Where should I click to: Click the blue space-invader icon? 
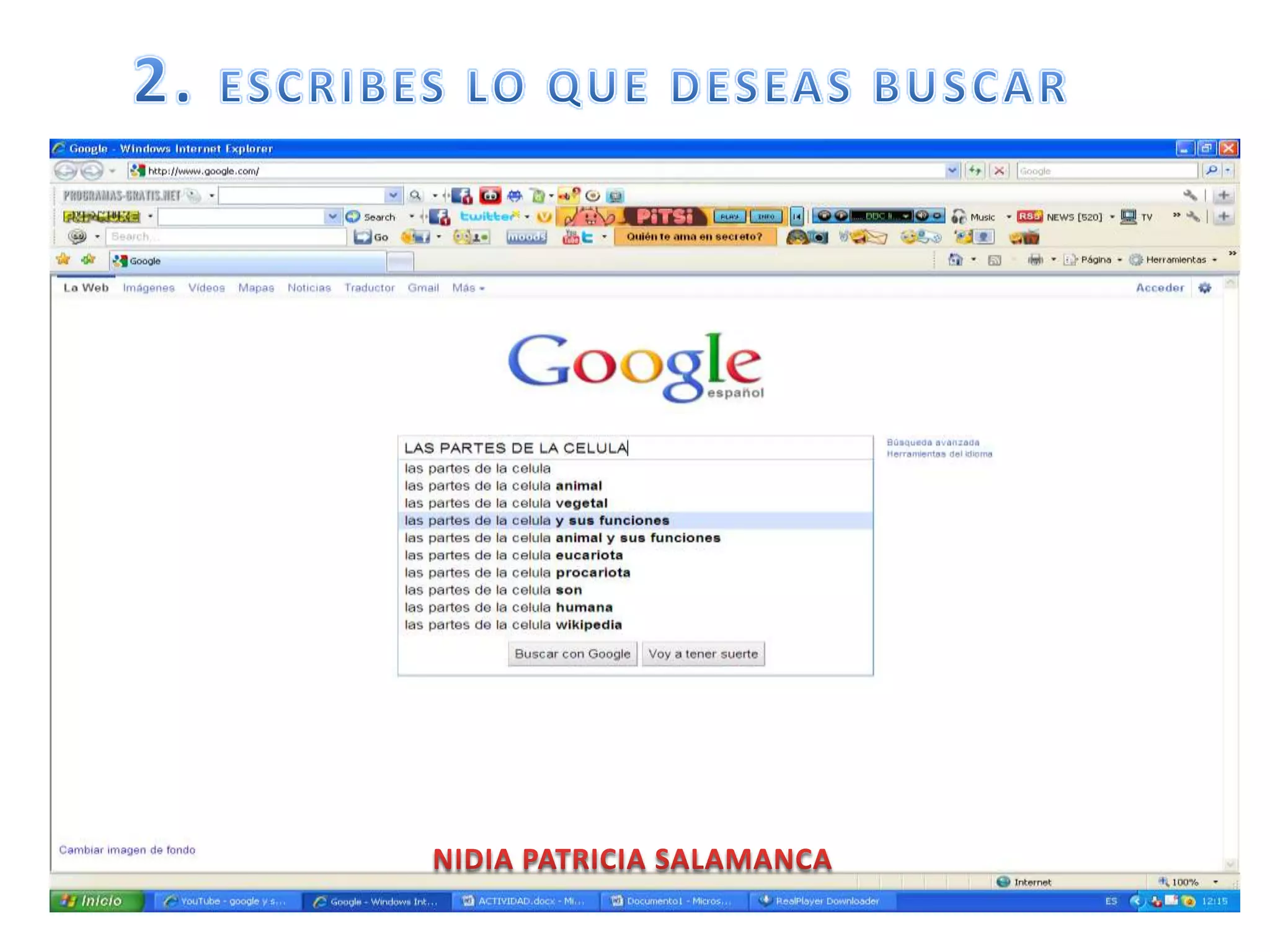tap(515, 196)
